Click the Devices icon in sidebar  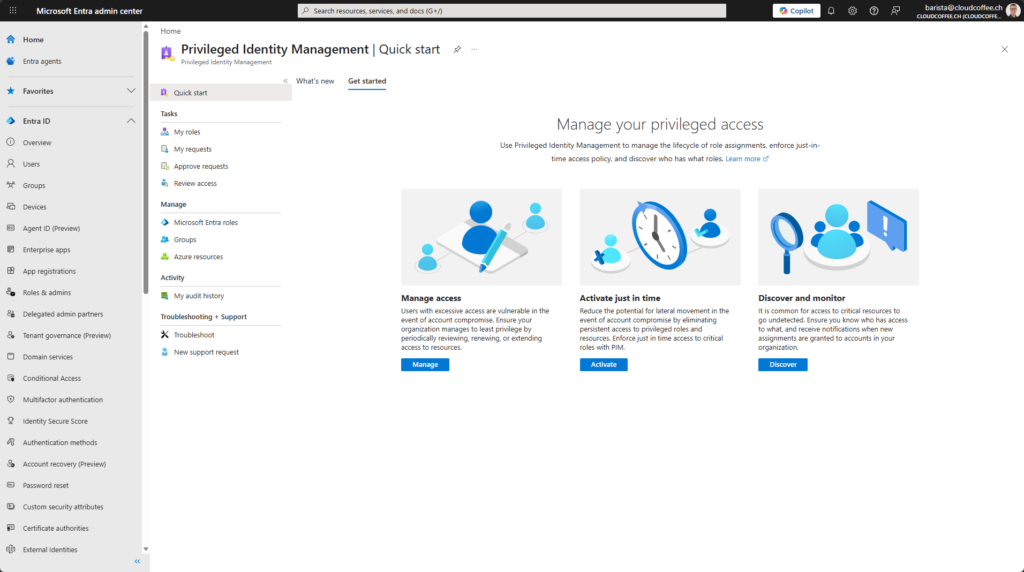click(x=10, y=206)
